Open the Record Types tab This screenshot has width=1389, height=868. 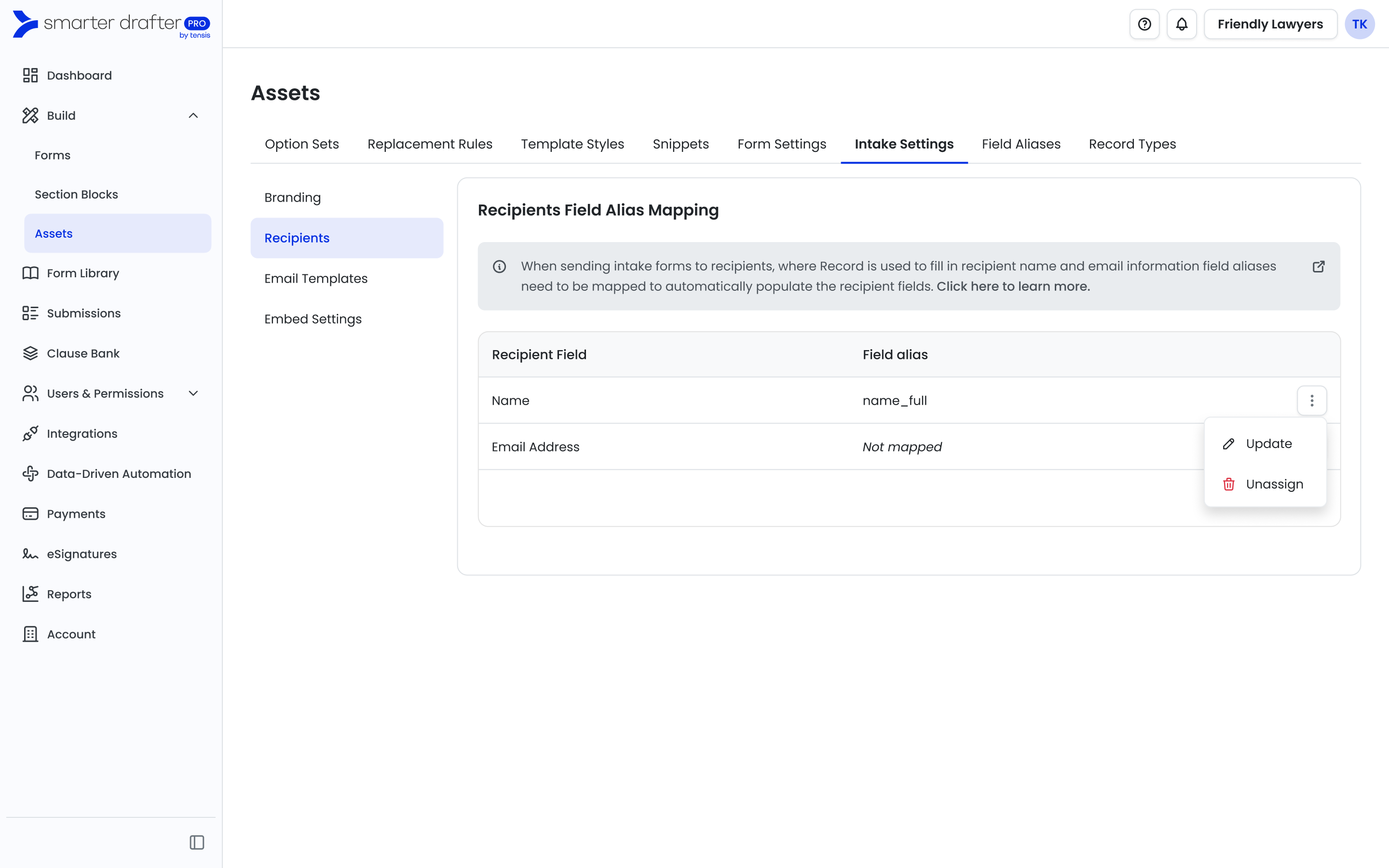tap(1132, 144)
